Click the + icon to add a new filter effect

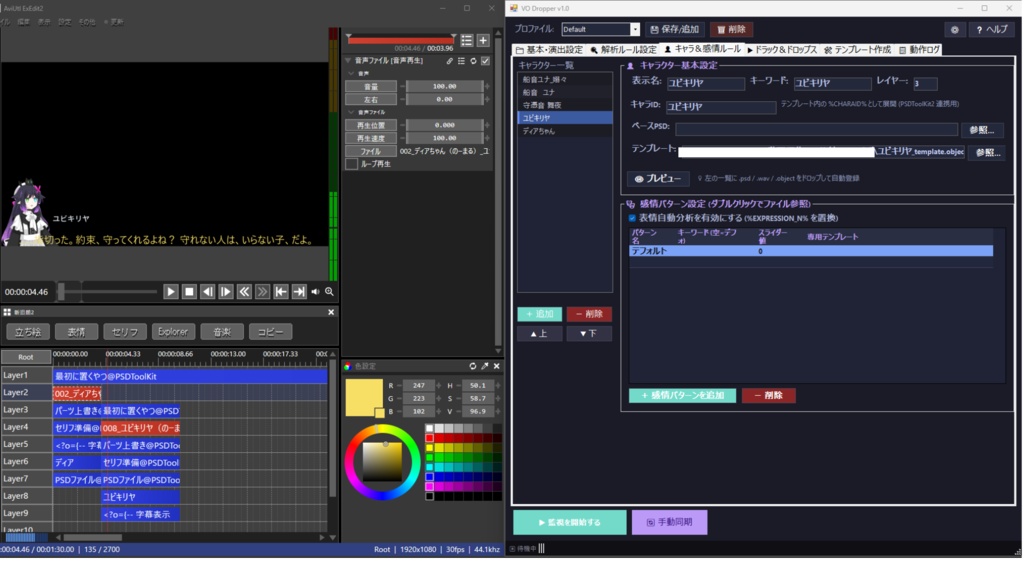pos(483,40)
